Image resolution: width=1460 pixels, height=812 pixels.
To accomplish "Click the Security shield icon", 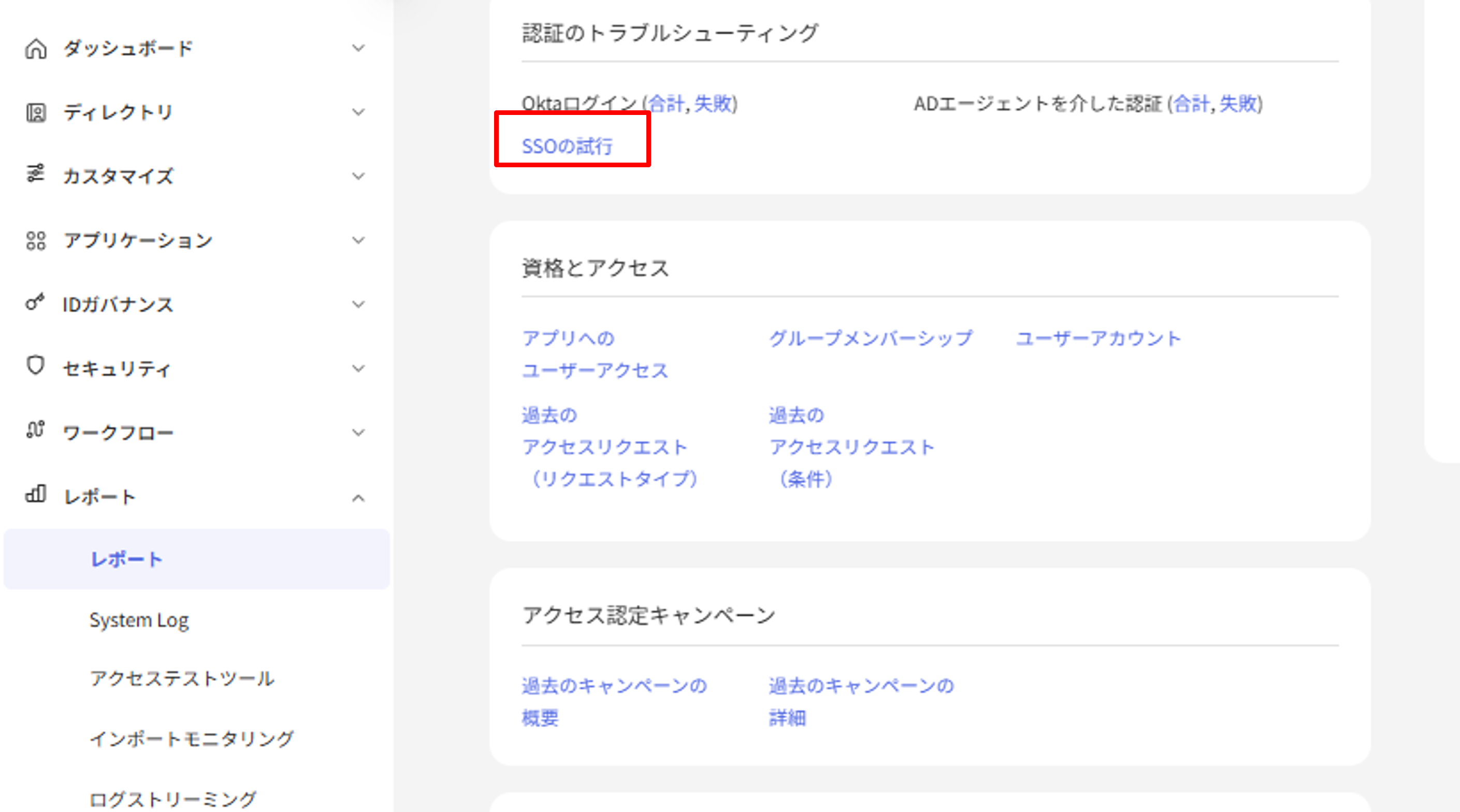I will click(36, 366).
